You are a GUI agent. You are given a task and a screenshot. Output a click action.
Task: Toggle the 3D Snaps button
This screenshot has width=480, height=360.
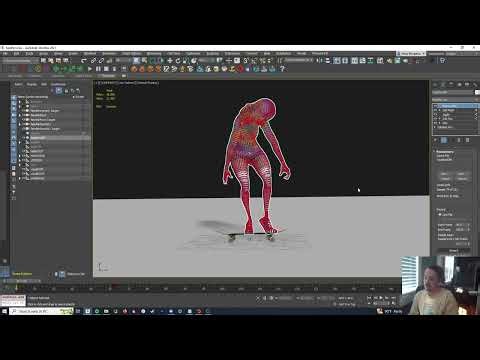(245, 60)
